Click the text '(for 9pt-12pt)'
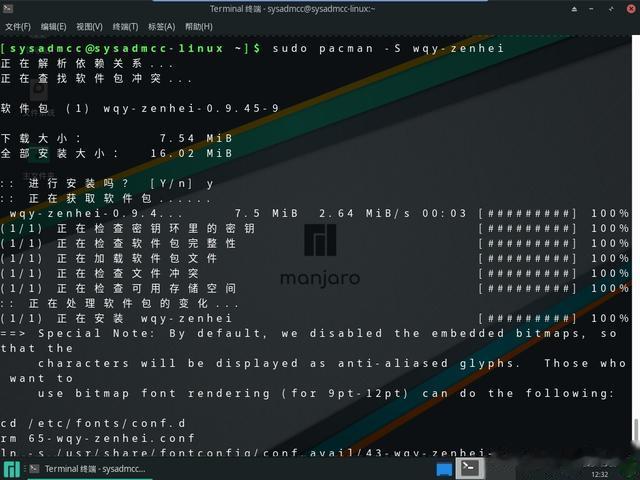 pyautogui.click(x=345, y=394)
